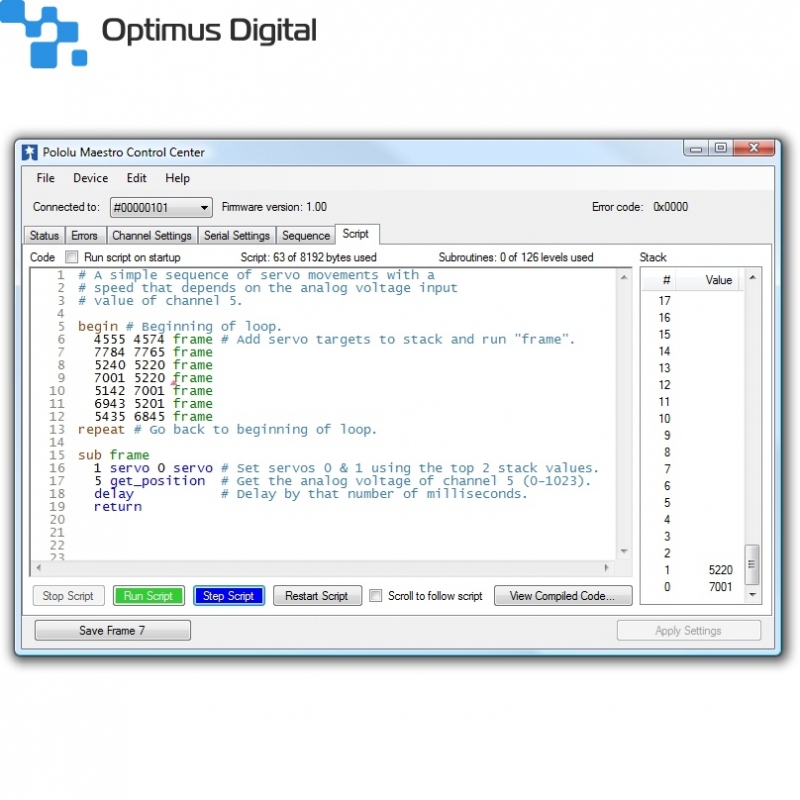Viewport: 800px width, 800px height.
Task: Open the Channel Settings tab
Action: click(152, 236)
